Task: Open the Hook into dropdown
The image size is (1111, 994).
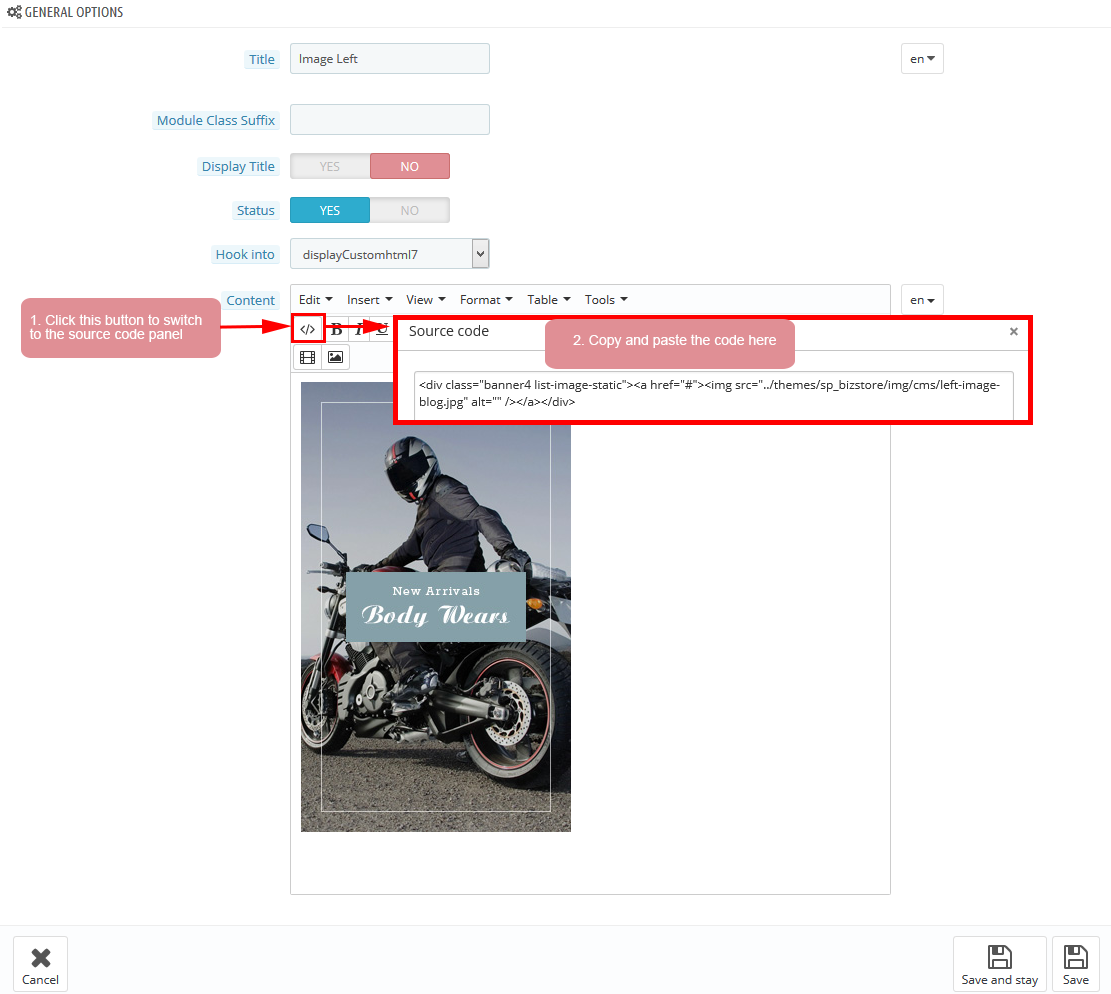Action: pyautogui.click(x=390, y=254)
